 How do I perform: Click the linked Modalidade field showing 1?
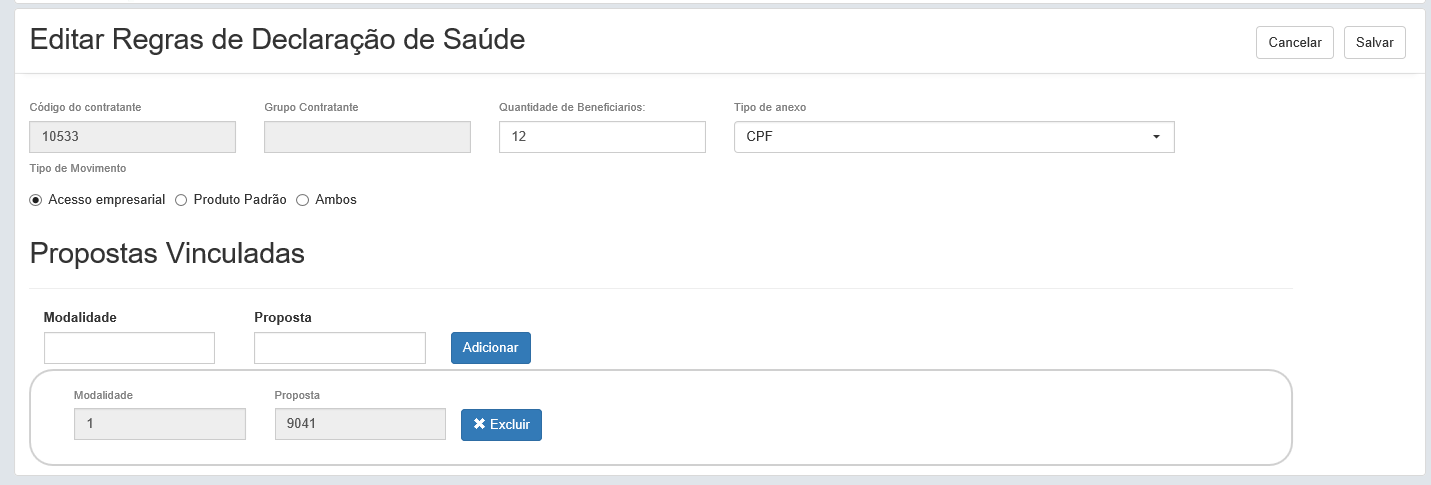(x=159, y=424)
